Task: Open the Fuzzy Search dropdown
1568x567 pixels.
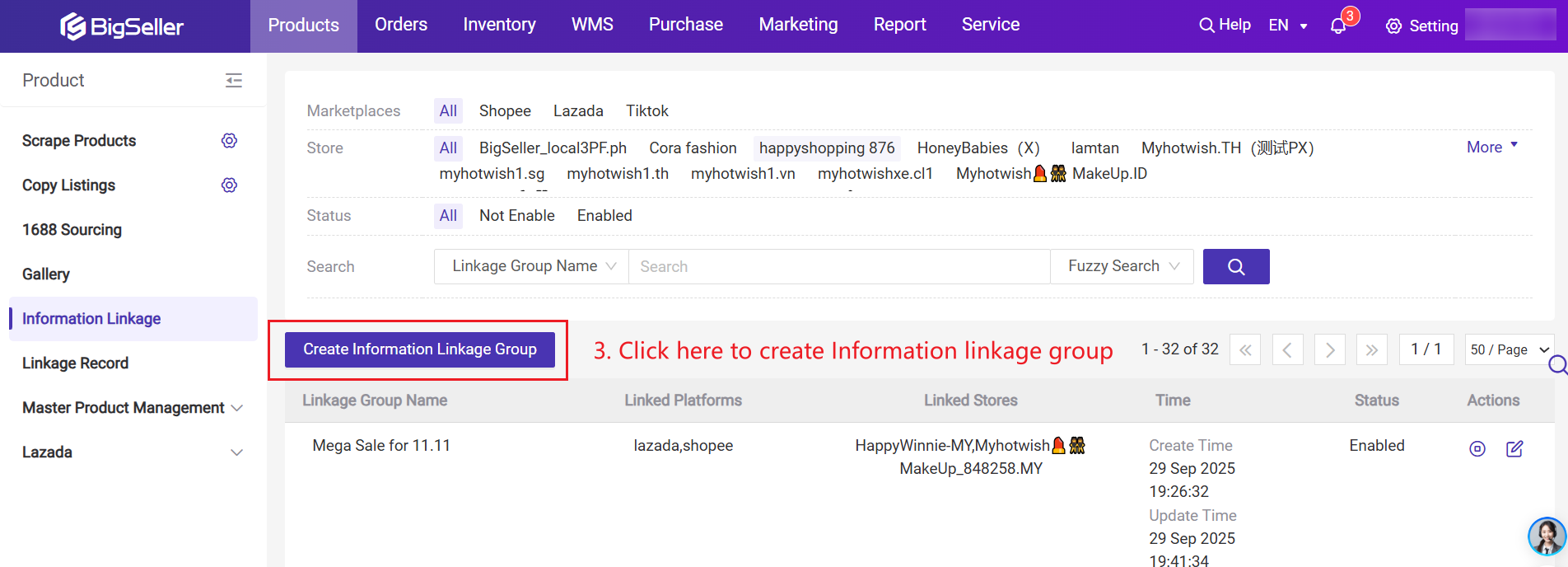Action: point(1122,266)
